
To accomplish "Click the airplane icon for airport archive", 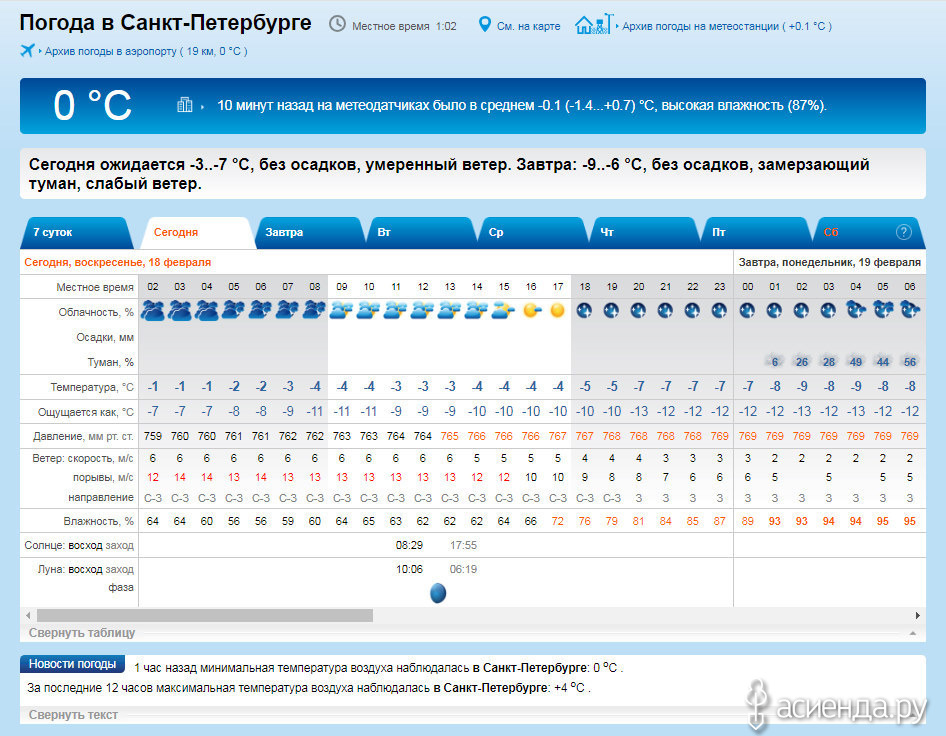I will tap(27, 50).
